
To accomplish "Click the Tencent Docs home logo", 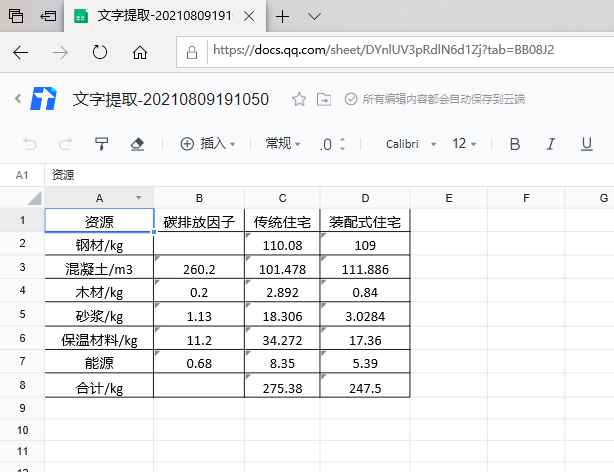I will click(45, 98).
